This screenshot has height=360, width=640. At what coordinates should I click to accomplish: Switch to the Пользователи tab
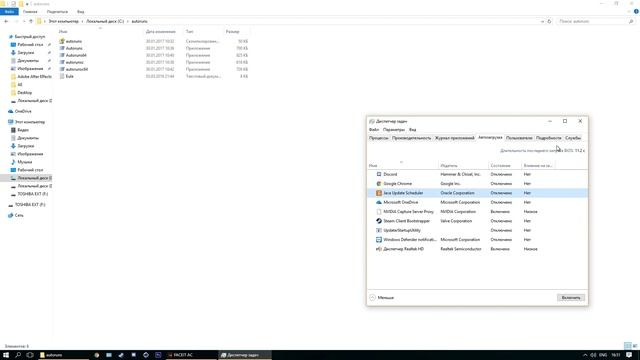point(519,138)
